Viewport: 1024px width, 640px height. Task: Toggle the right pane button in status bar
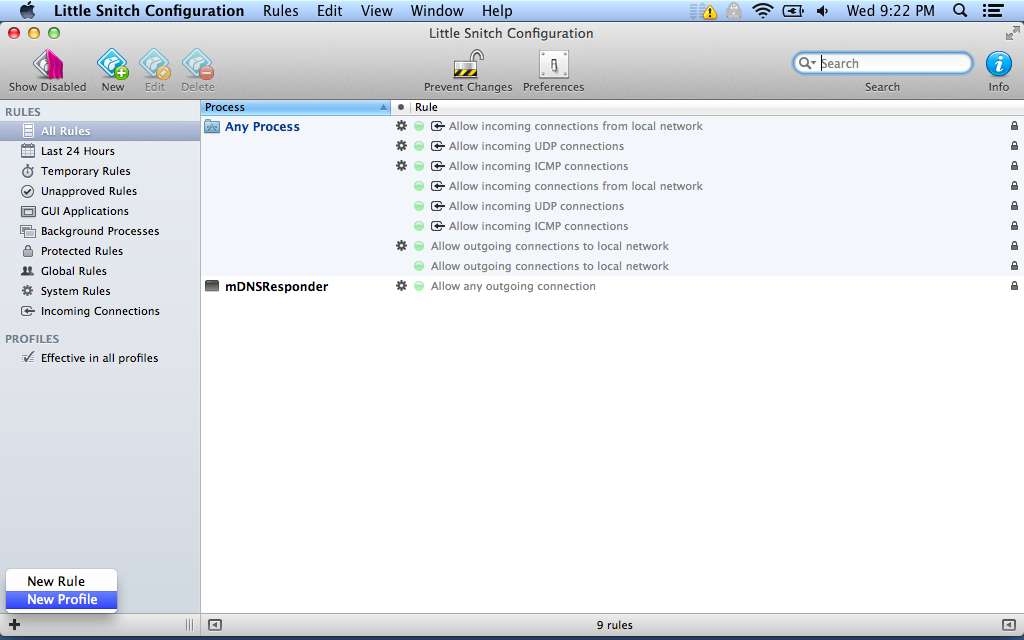point(1009,625)
